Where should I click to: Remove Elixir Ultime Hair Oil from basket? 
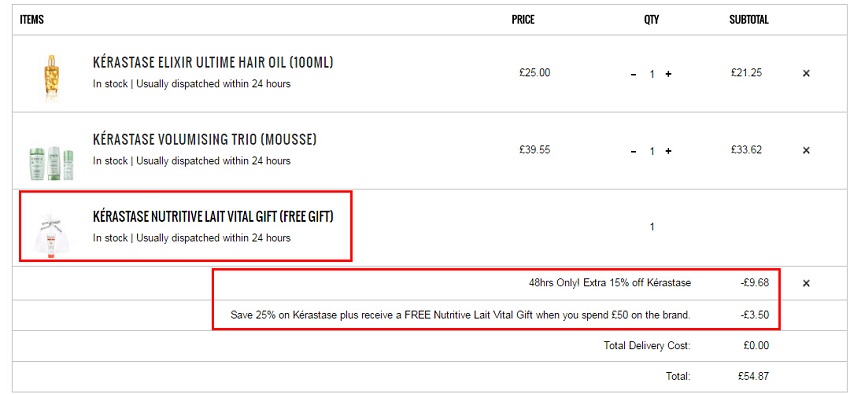(806, 73)
